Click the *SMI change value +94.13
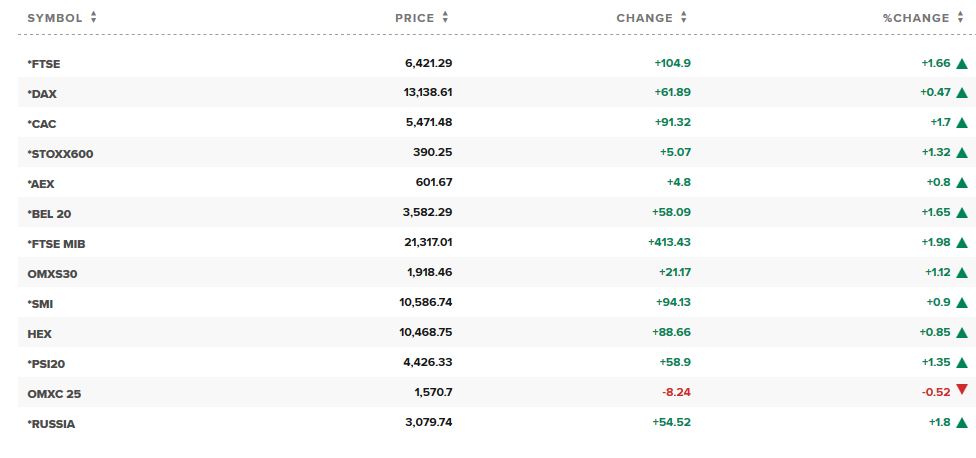The height and width of the screenshot is (458, 976). [x=673, y=302]
